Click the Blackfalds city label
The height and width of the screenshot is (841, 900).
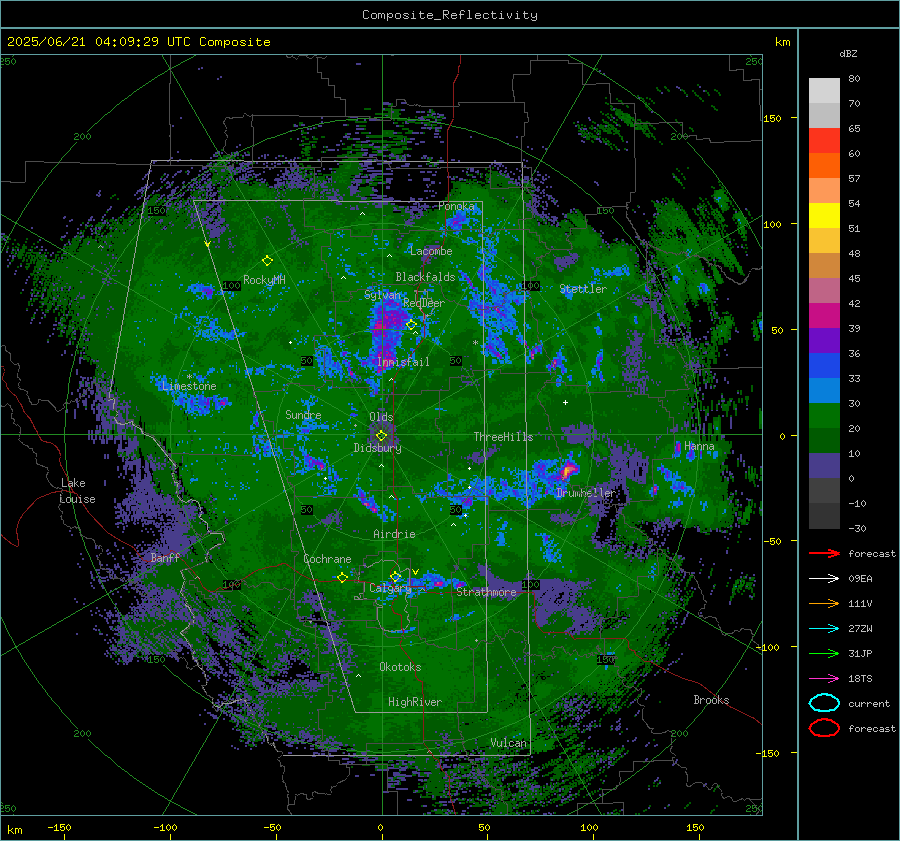click(425, 277)
